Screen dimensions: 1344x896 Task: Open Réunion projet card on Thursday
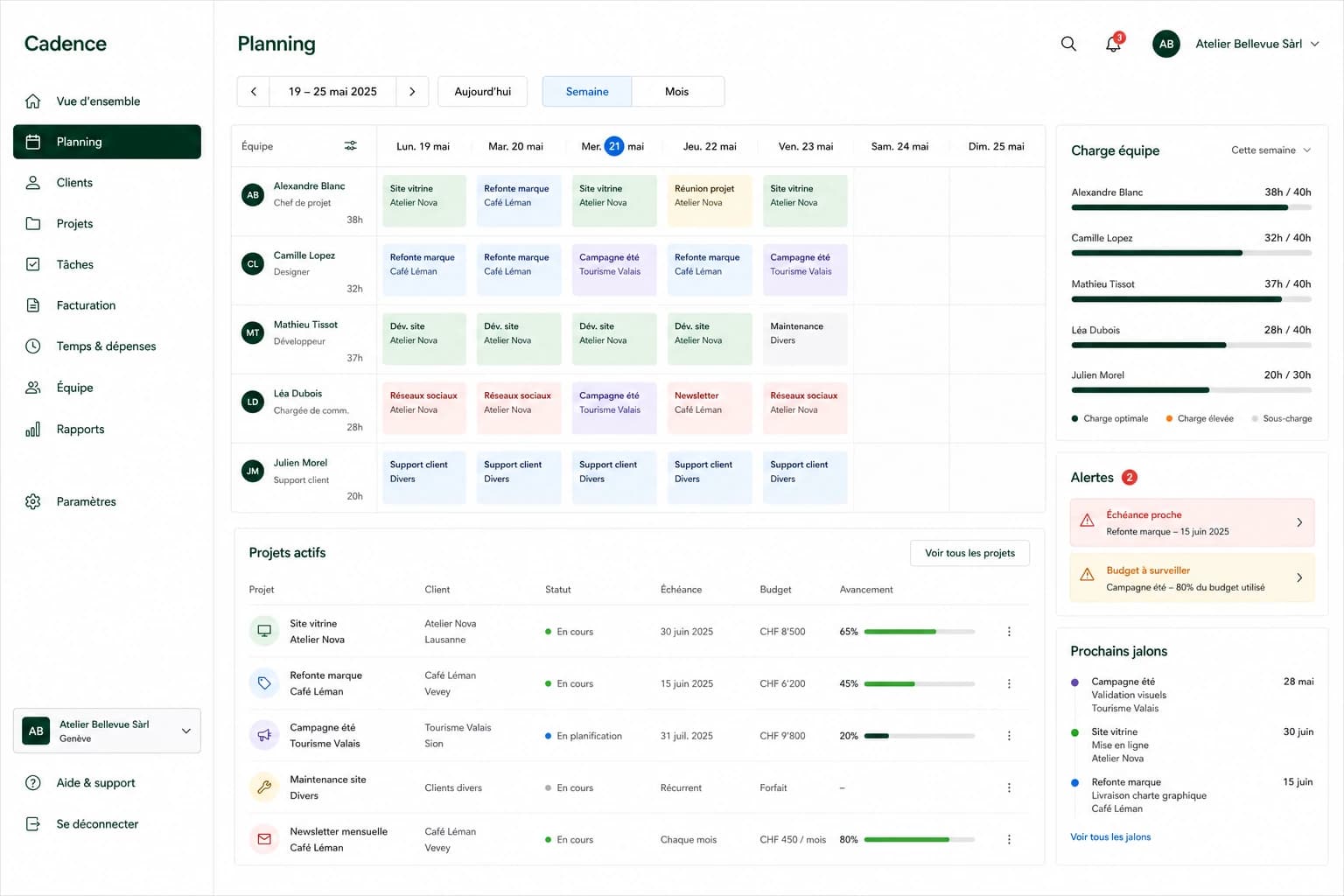tap(710, 200)
